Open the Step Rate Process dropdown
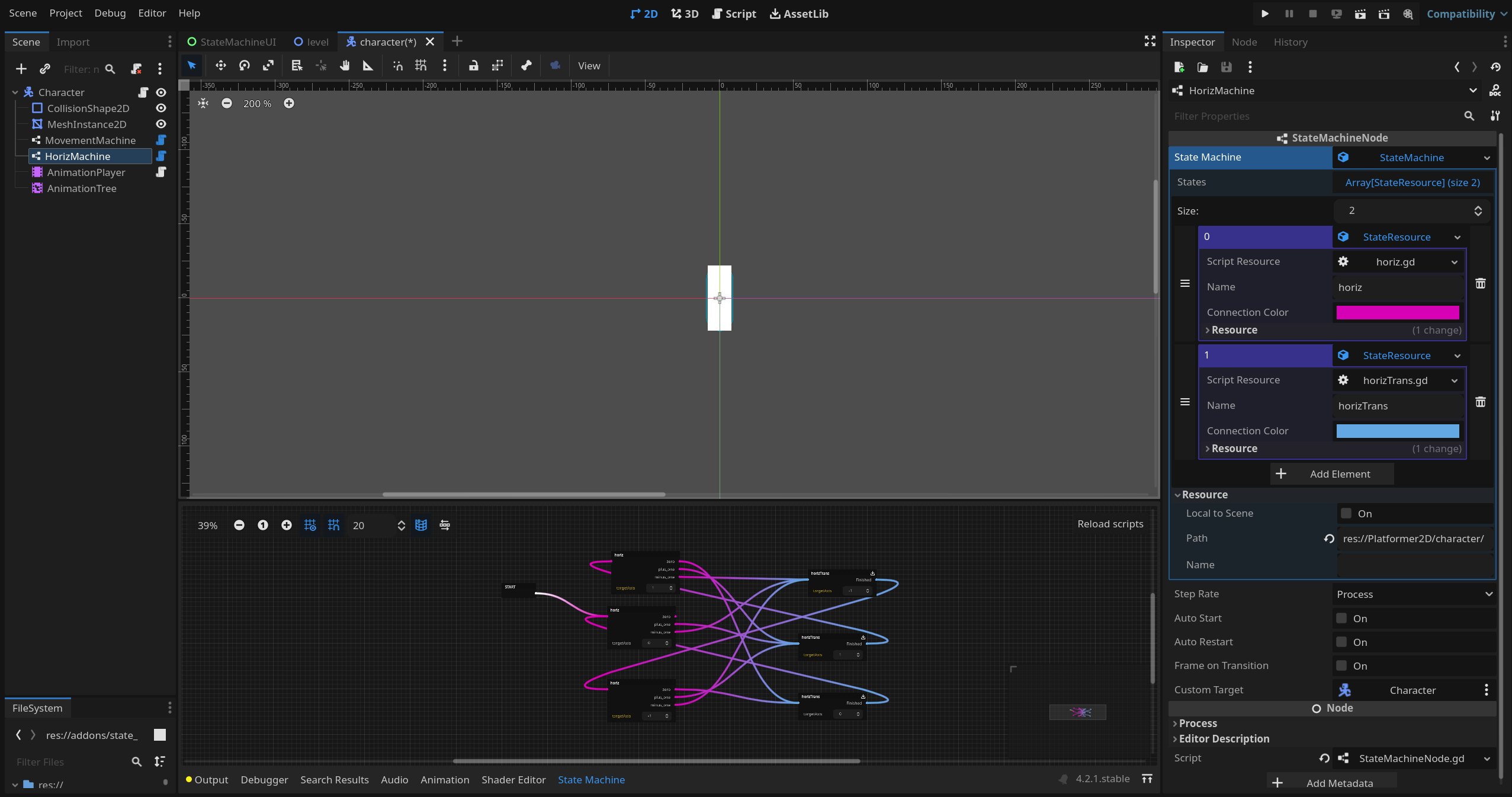The width and height of the screenshot is (1512, 797). (1413, 594)
